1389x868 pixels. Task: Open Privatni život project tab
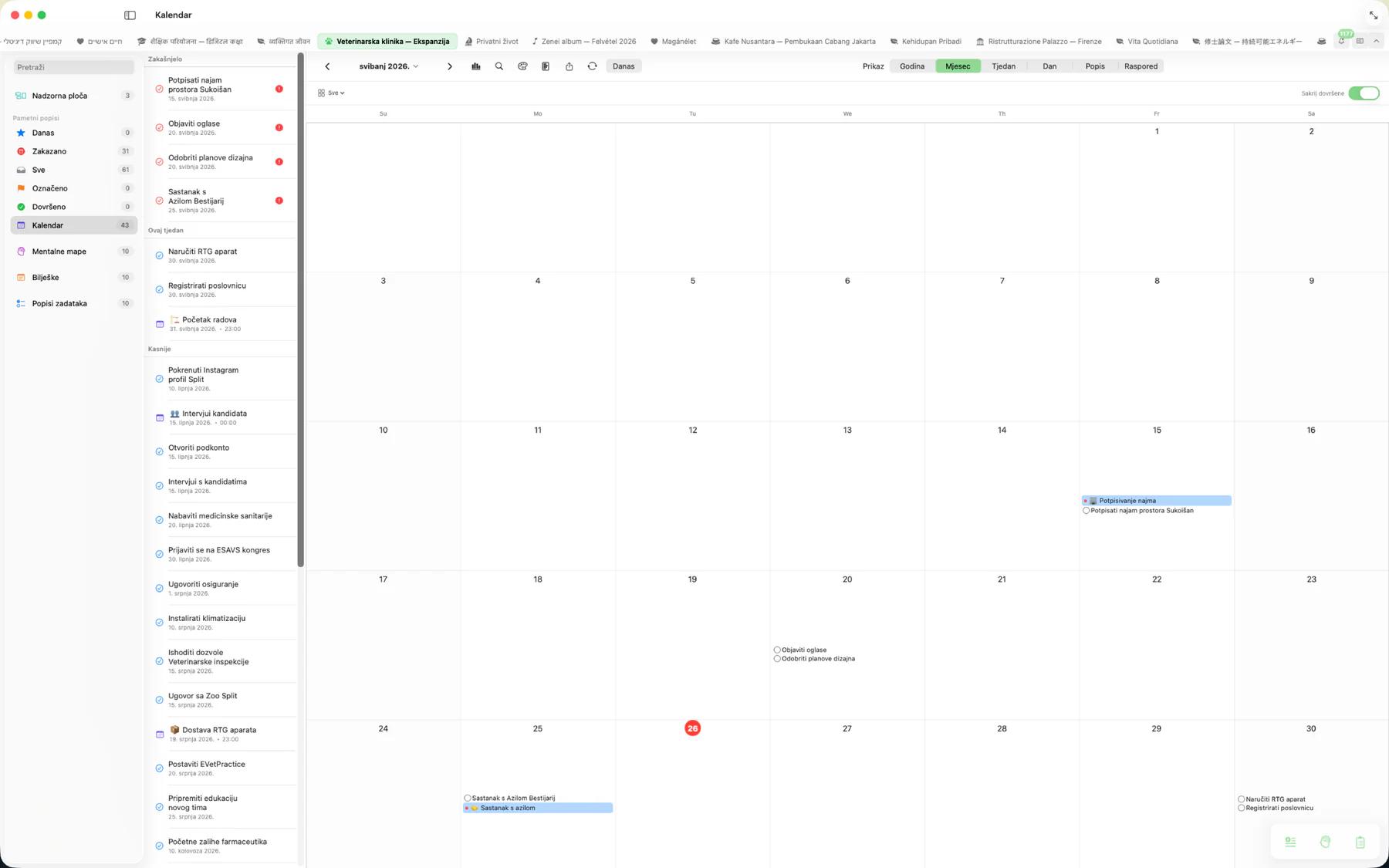491,41
